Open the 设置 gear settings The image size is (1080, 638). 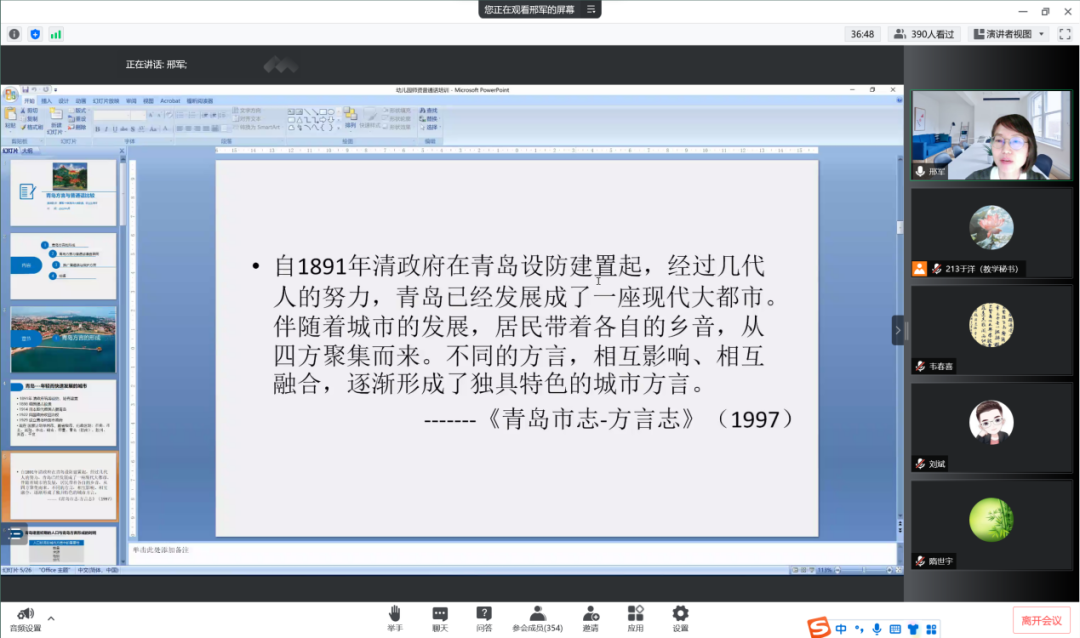680,619
